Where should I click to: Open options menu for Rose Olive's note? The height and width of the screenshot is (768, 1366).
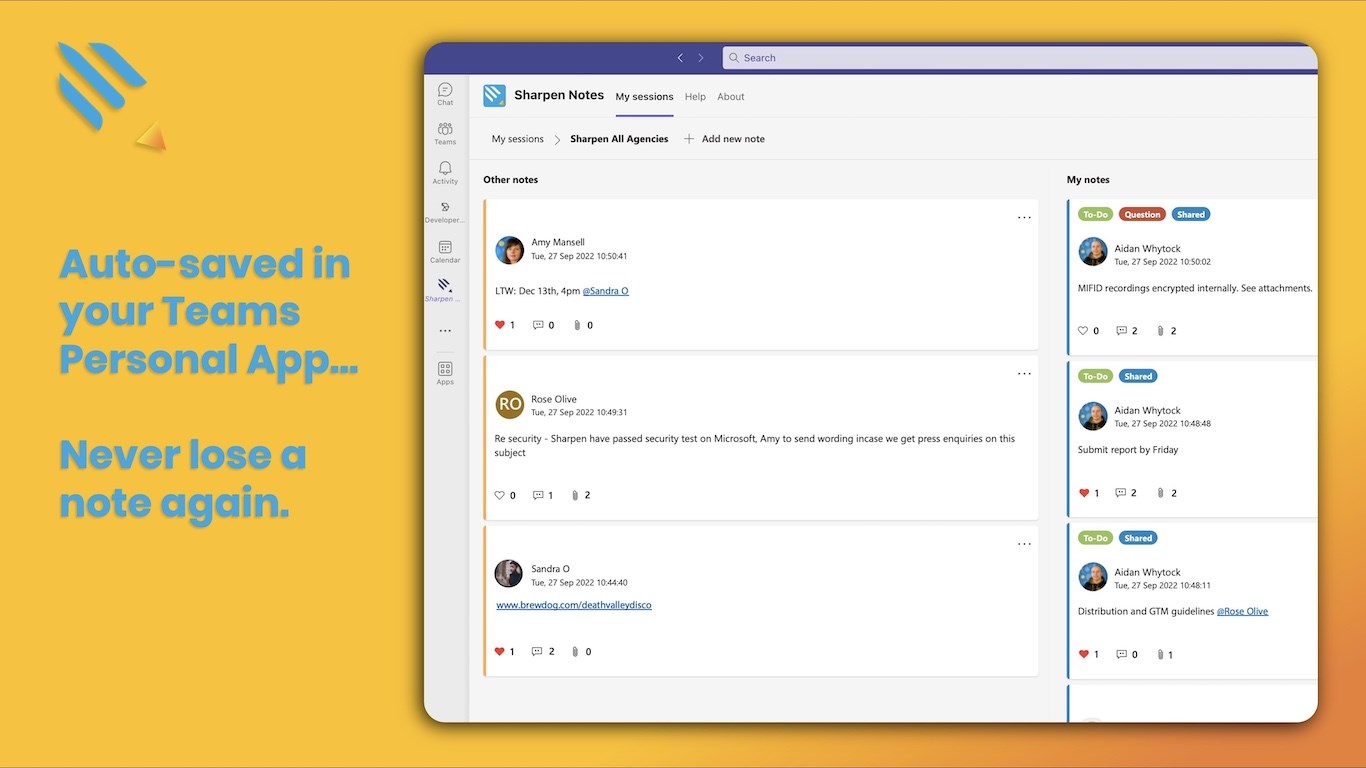(x=1024, y=373)
